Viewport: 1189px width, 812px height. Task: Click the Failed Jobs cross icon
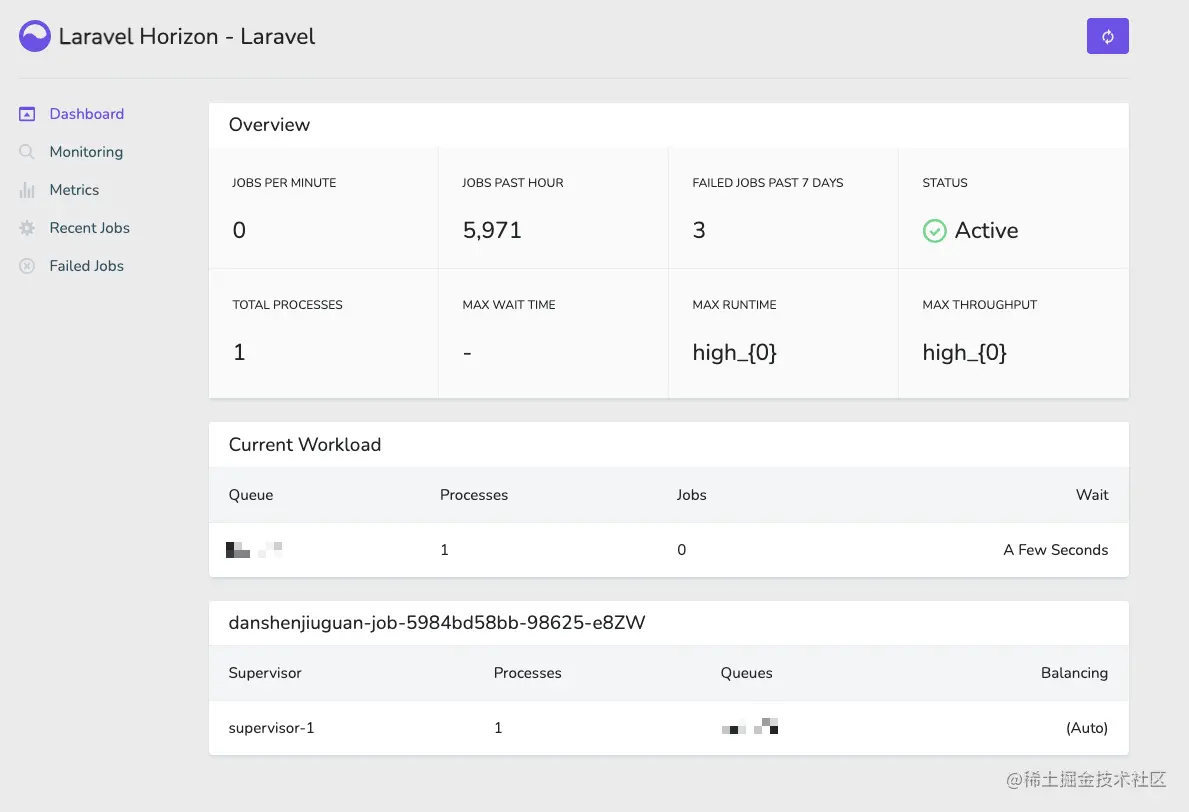[x=27, y=265]
